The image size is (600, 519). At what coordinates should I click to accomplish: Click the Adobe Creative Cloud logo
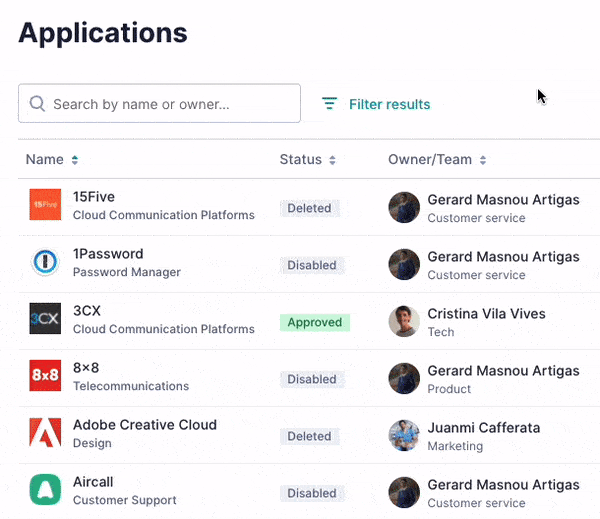click(x=45, y=433)
